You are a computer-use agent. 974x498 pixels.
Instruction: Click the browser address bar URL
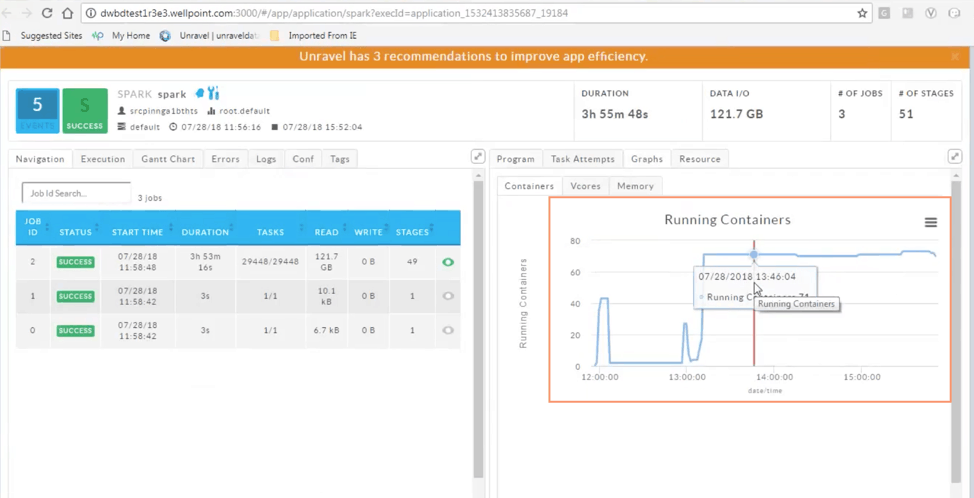pyautogui.click(x=334, y=13)
